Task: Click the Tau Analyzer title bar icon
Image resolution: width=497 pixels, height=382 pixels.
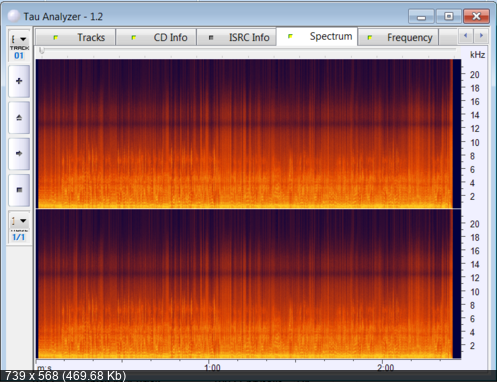Action: pos(14,16)
